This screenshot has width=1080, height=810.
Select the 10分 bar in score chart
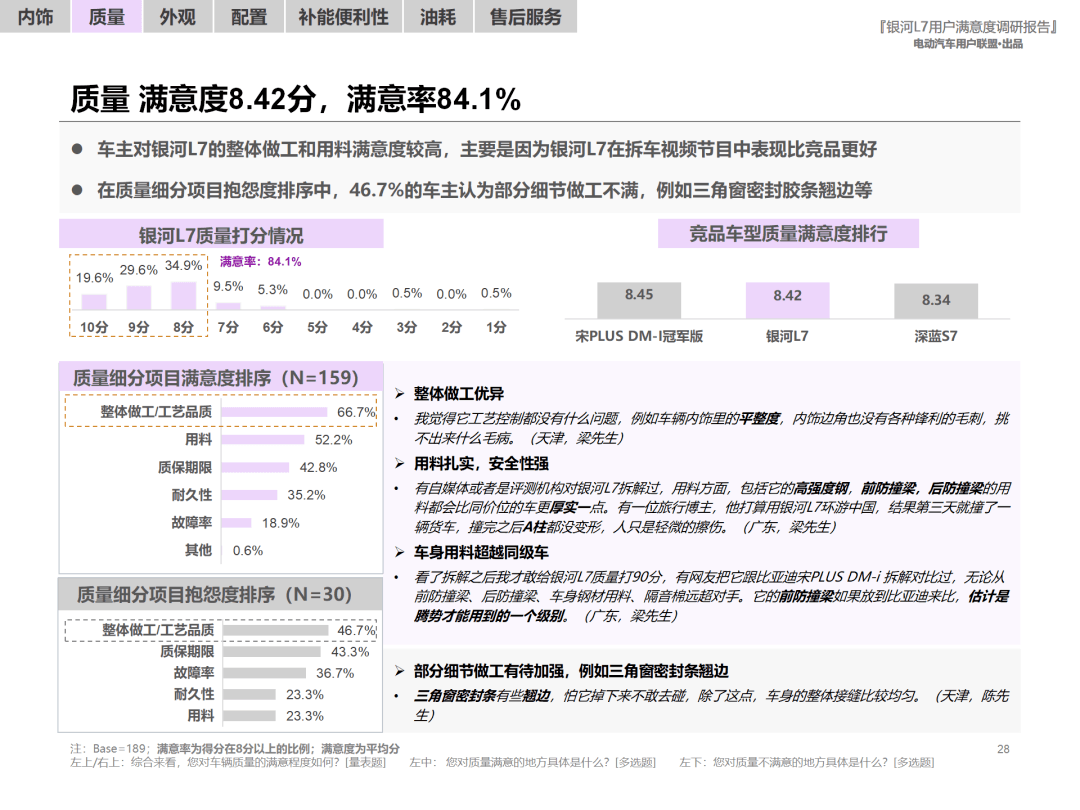click(x=94, y=302)
